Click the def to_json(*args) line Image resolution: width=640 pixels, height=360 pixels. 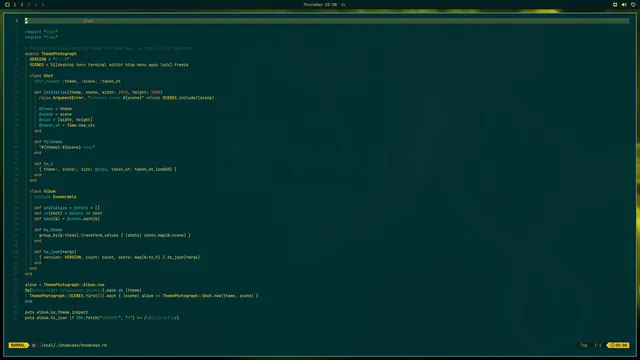[55, 252]
